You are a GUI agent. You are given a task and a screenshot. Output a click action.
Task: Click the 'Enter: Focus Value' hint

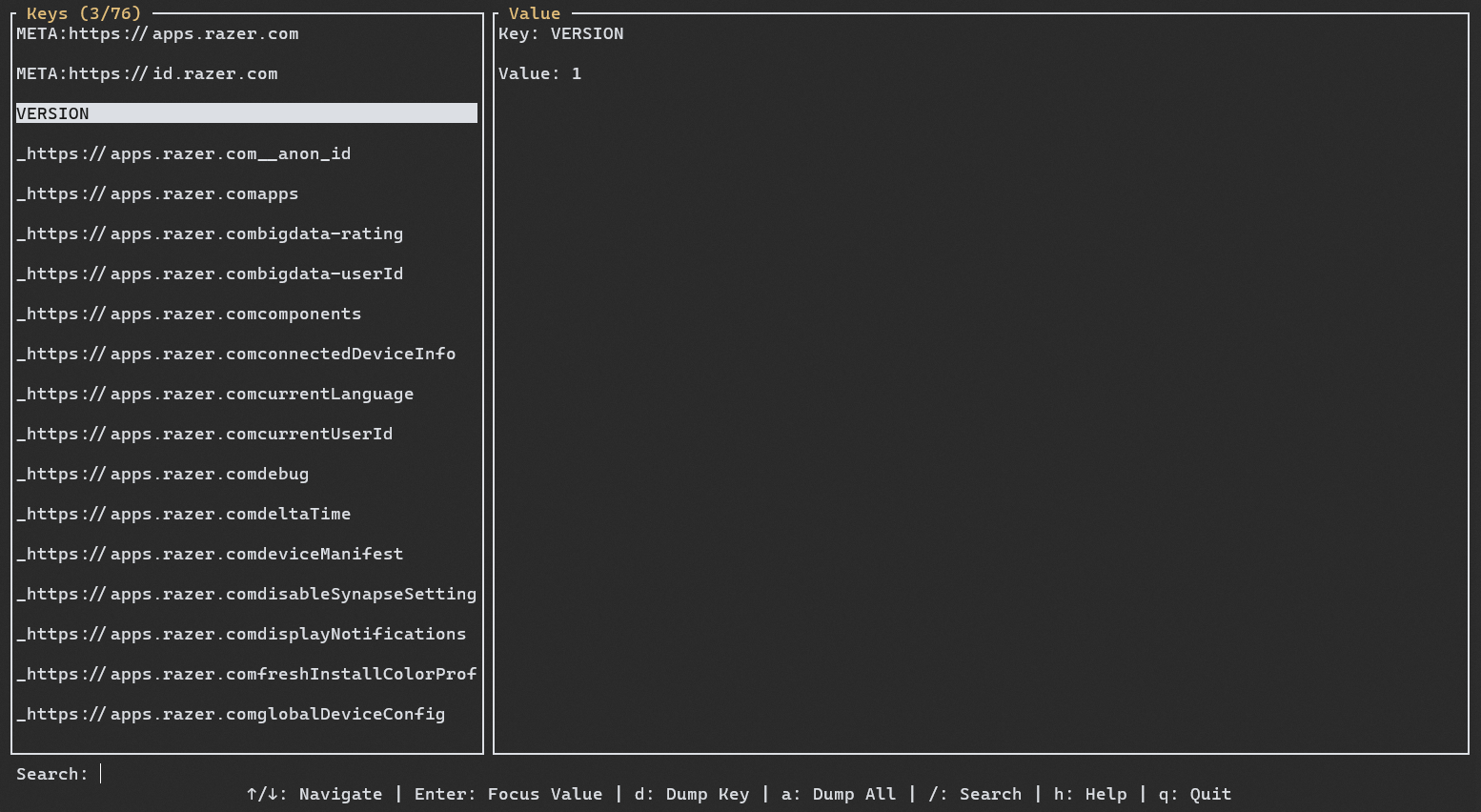point(509,794)
